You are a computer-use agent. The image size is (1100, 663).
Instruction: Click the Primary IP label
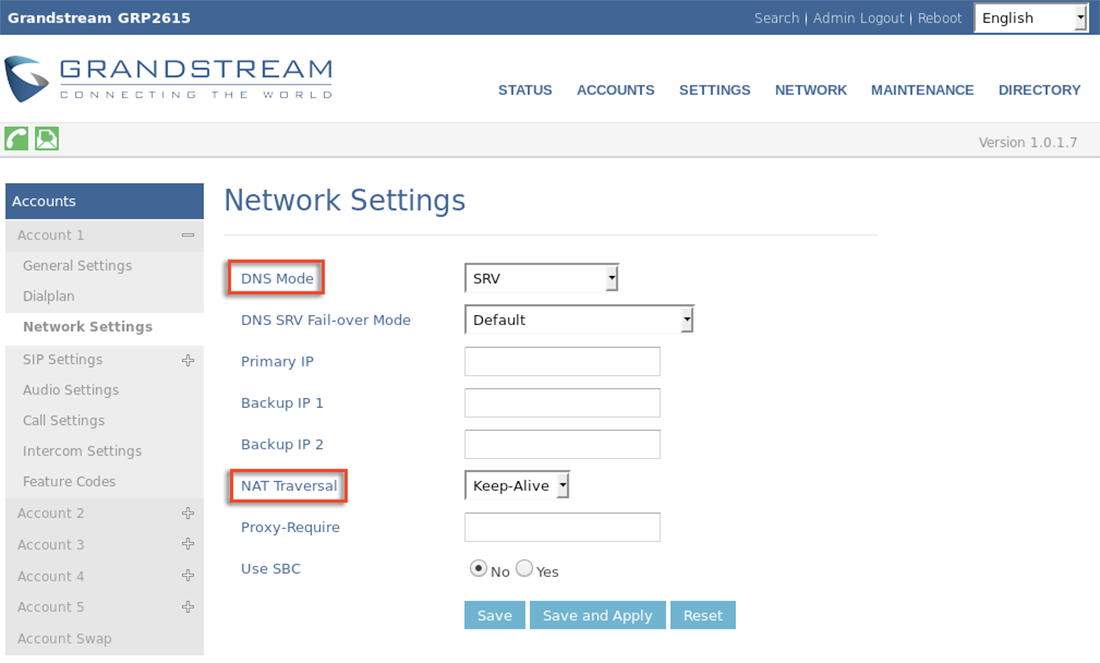click(x=277, y=361)
